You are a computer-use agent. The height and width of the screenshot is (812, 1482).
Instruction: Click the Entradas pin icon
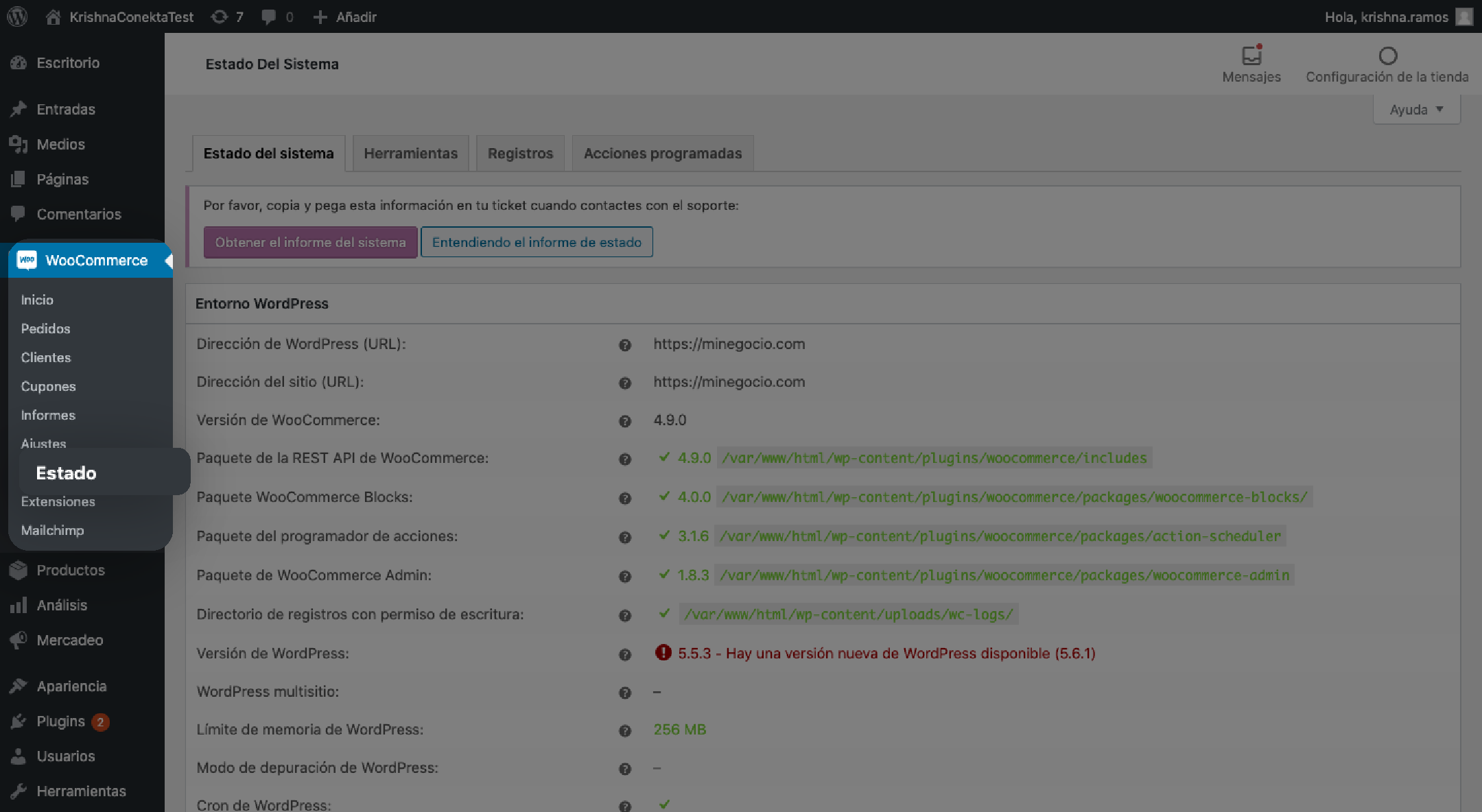(19, 109)
